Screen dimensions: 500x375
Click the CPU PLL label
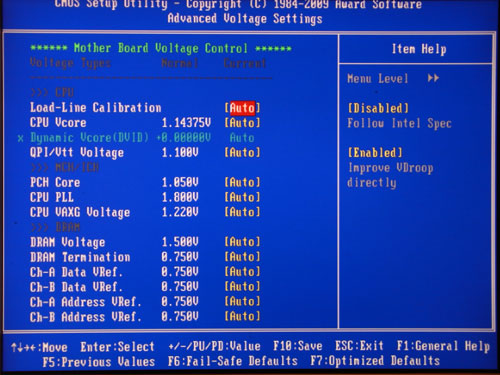tap(52, 197)
